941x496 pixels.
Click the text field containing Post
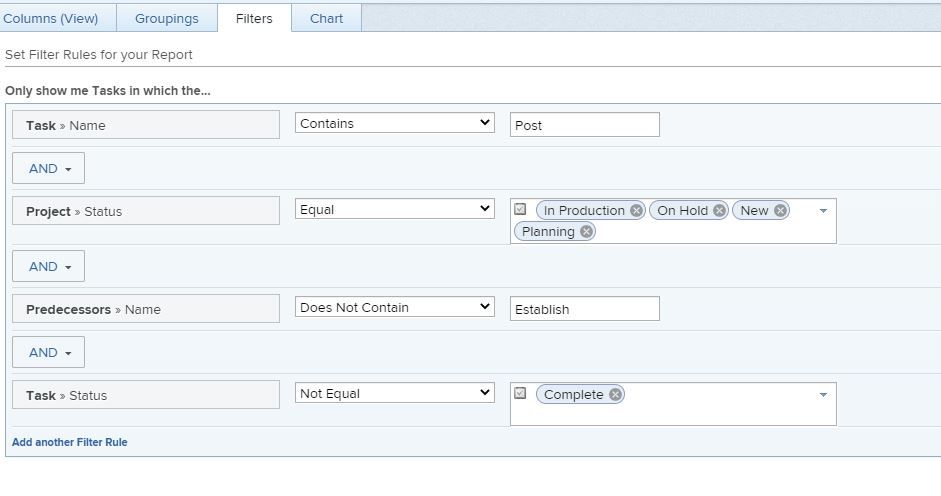(x=584, y=125)
